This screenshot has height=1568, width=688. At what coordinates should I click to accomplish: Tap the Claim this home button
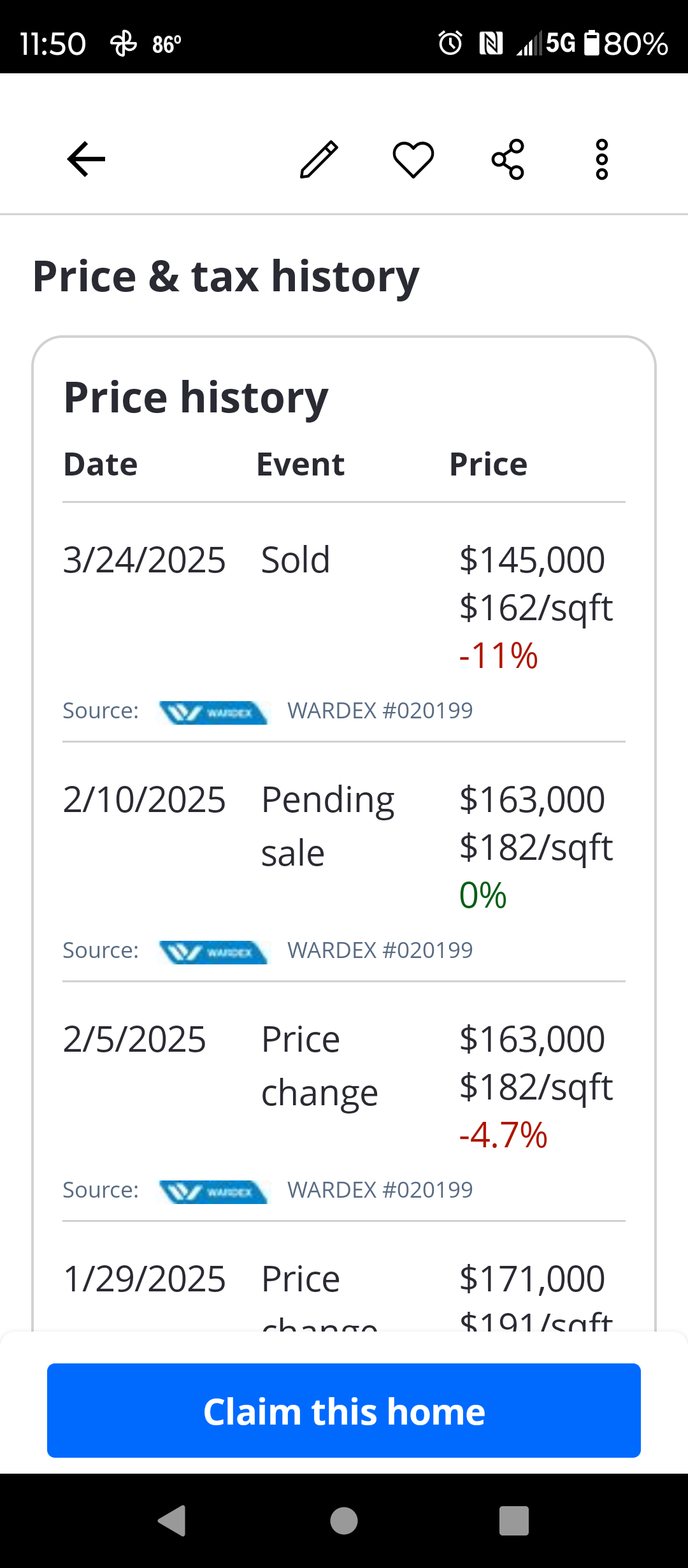pos(344,1410)
